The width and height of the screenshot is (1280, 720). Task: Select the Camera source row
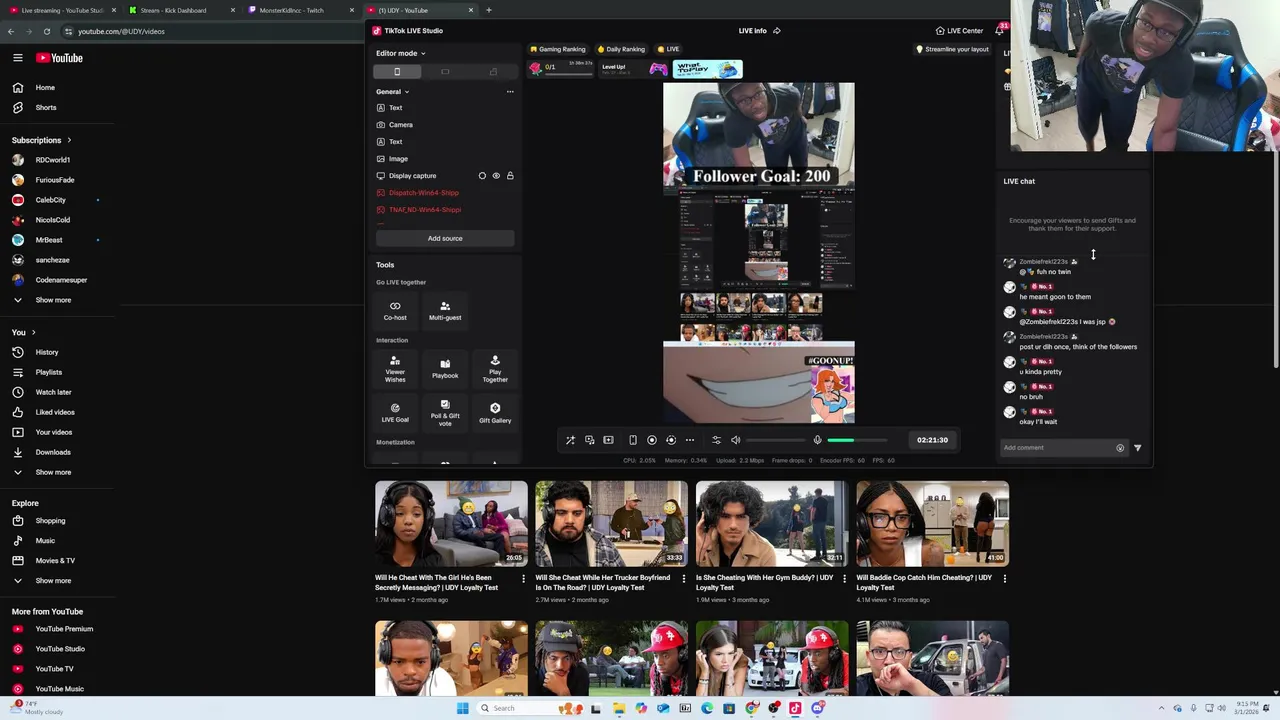click(445, 125)
